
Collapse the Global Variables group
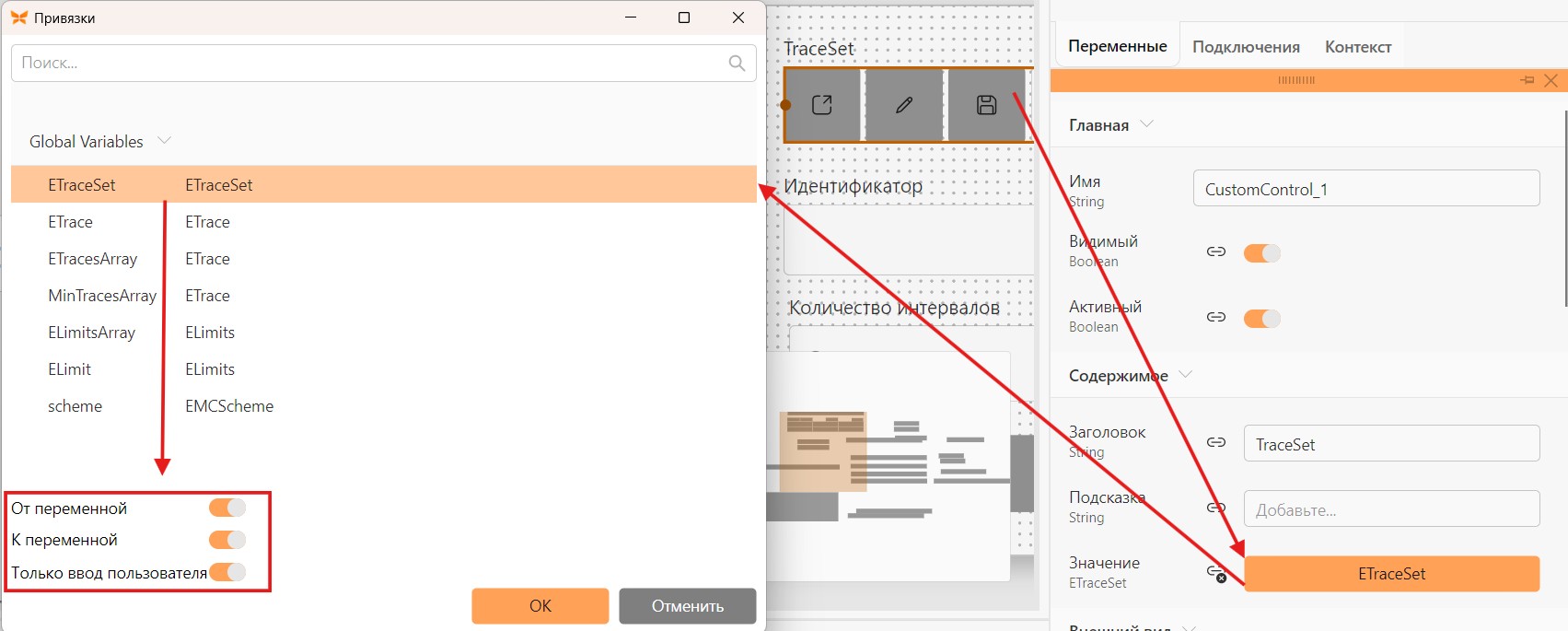165,141
